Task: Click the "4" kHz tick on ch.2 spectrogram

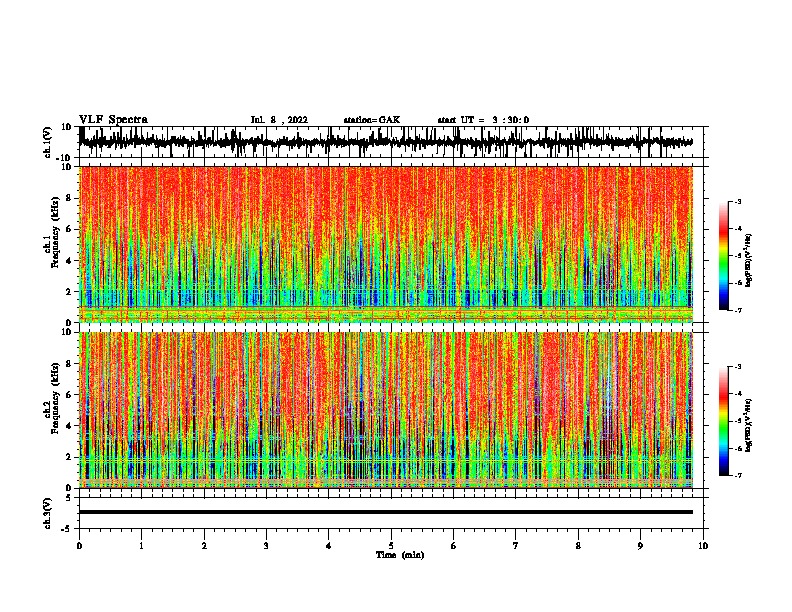Action: (69, 426)
